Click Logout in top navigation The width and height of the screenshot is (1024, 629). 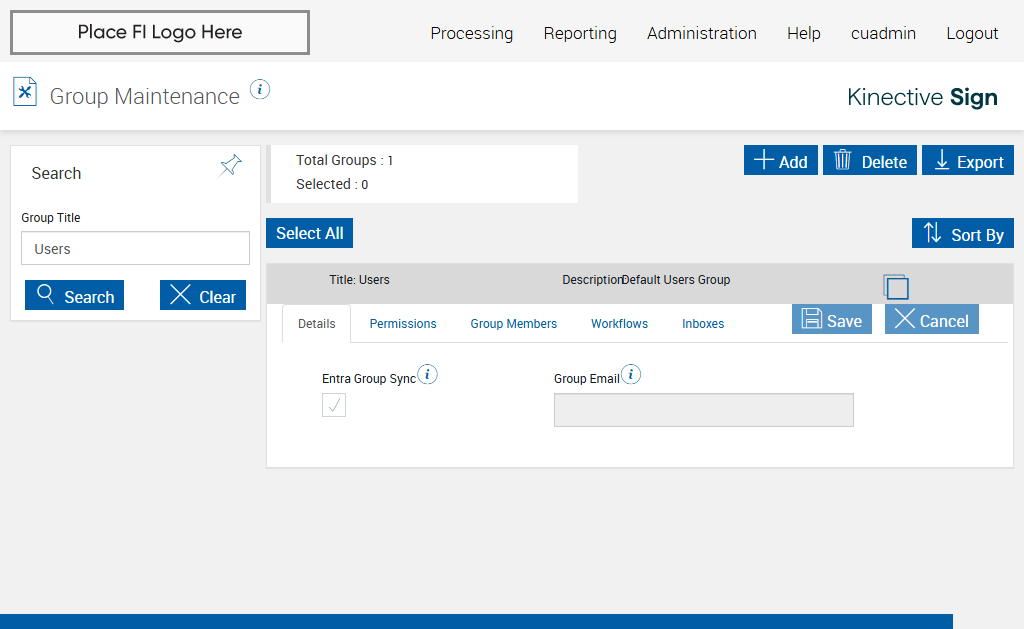click(x=972, y=33)
